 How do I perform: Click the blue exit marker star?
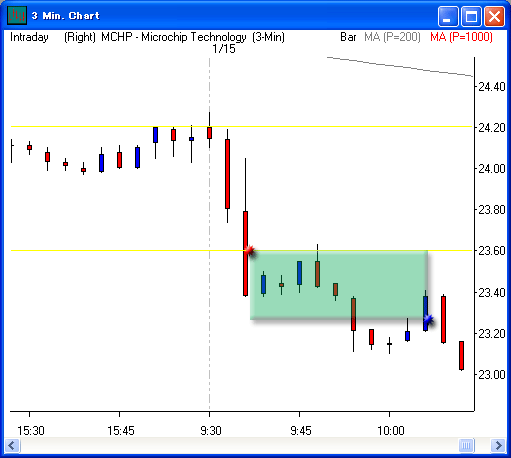click(428, 320)
